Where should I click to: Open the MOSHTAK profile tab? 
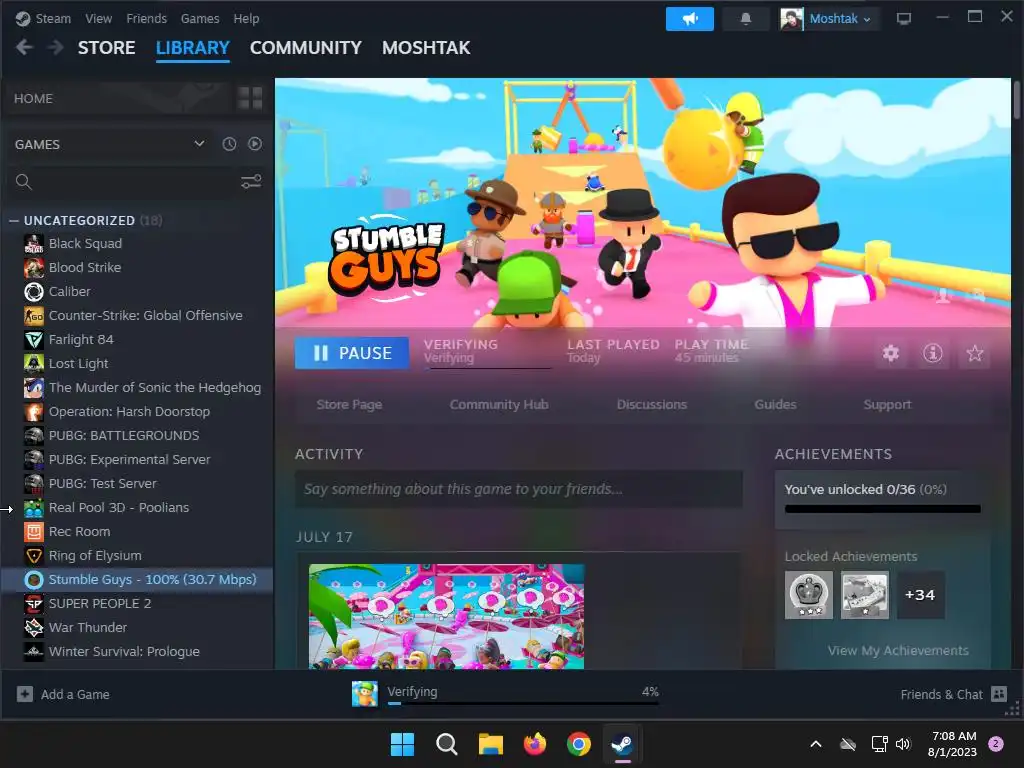(426, 48)
